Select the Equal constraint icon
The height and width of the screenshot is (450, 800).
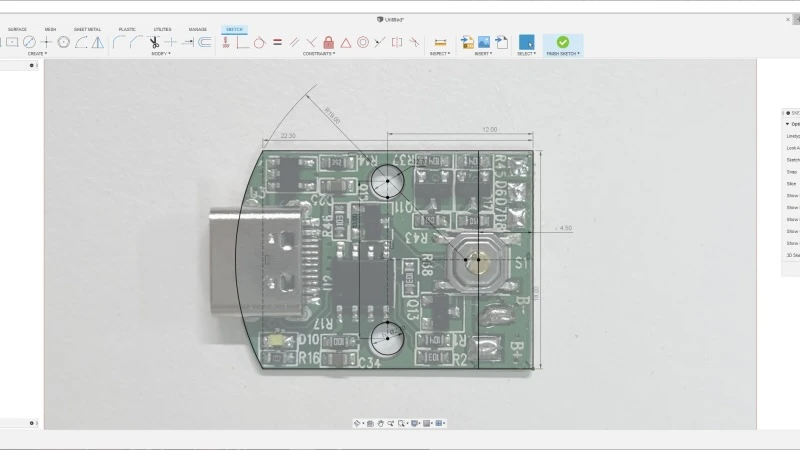[277, 42]
